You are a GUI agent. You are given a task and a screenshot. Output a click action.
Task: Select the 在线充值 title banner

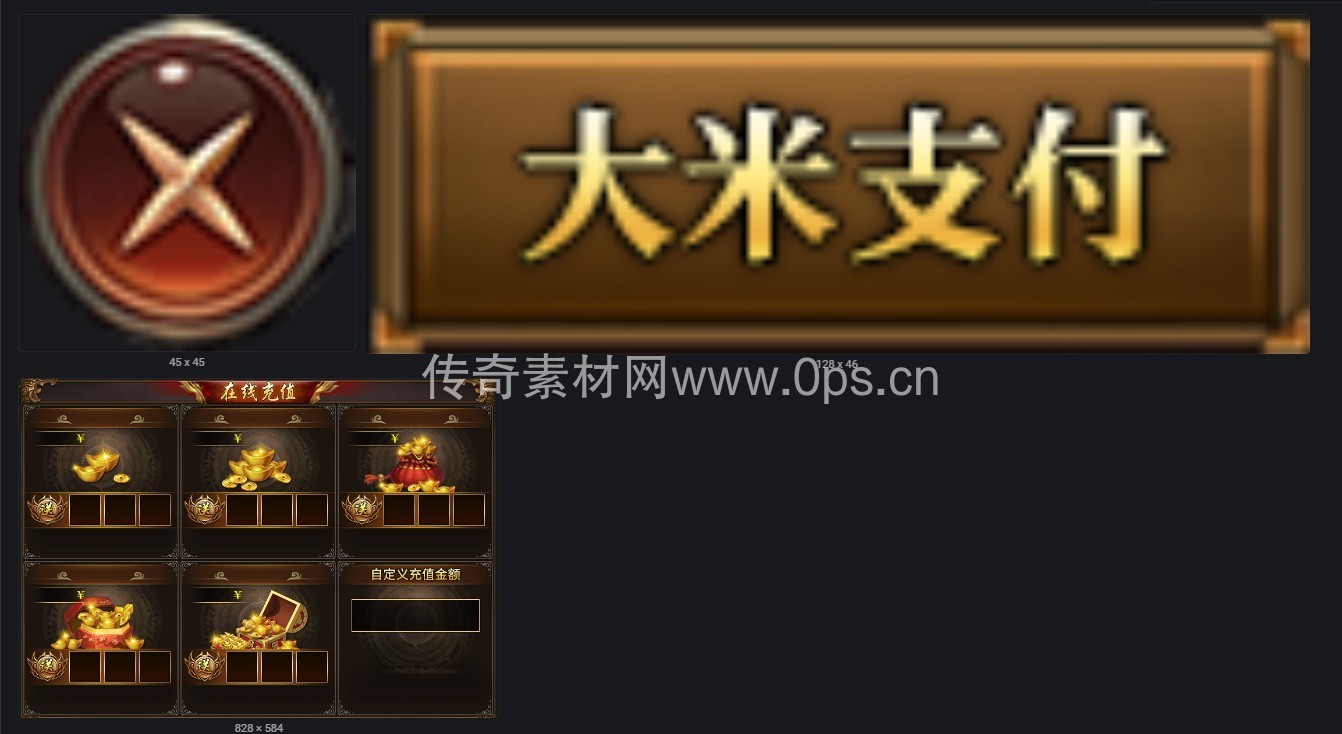258,391
